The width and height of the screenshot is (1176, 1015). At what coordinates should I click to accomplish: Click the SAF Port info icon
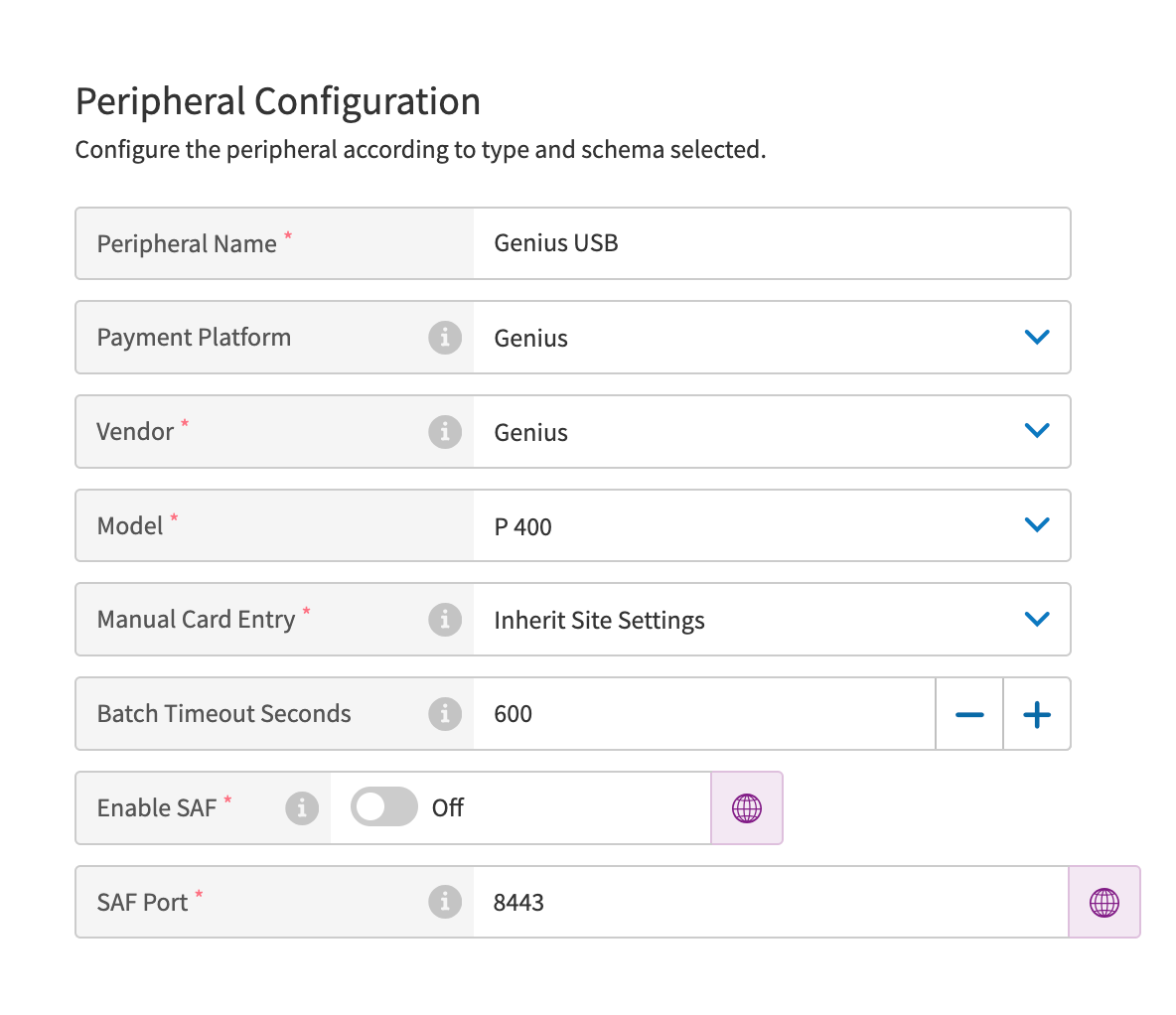pos(445,902)
